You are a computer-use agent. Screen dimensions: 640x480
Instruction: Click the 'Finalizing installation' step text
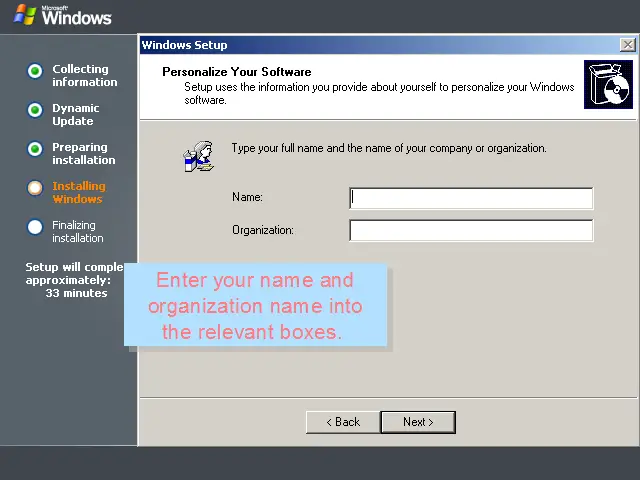[78, 231]
